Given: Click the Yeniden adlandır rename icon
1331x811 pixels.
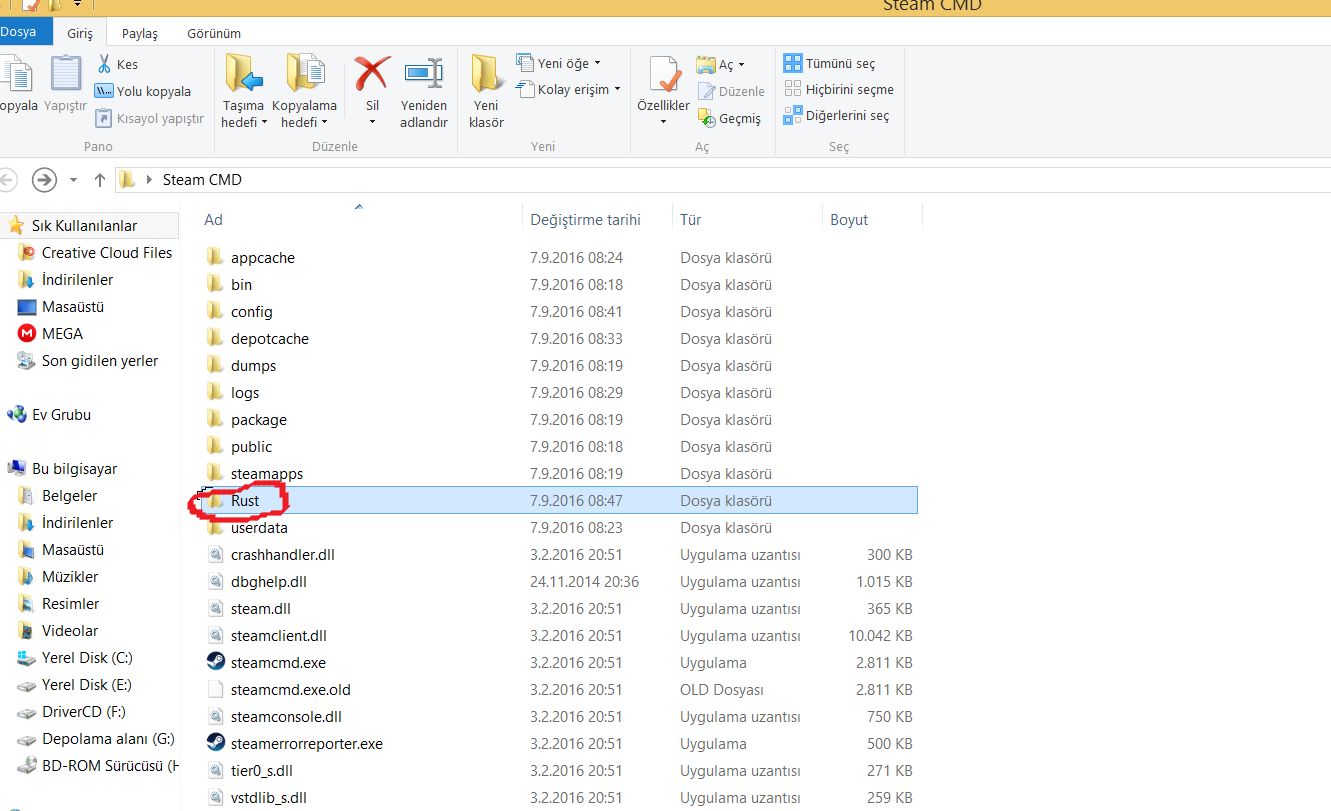Looking at the screenshot, I should click(424, 74).
